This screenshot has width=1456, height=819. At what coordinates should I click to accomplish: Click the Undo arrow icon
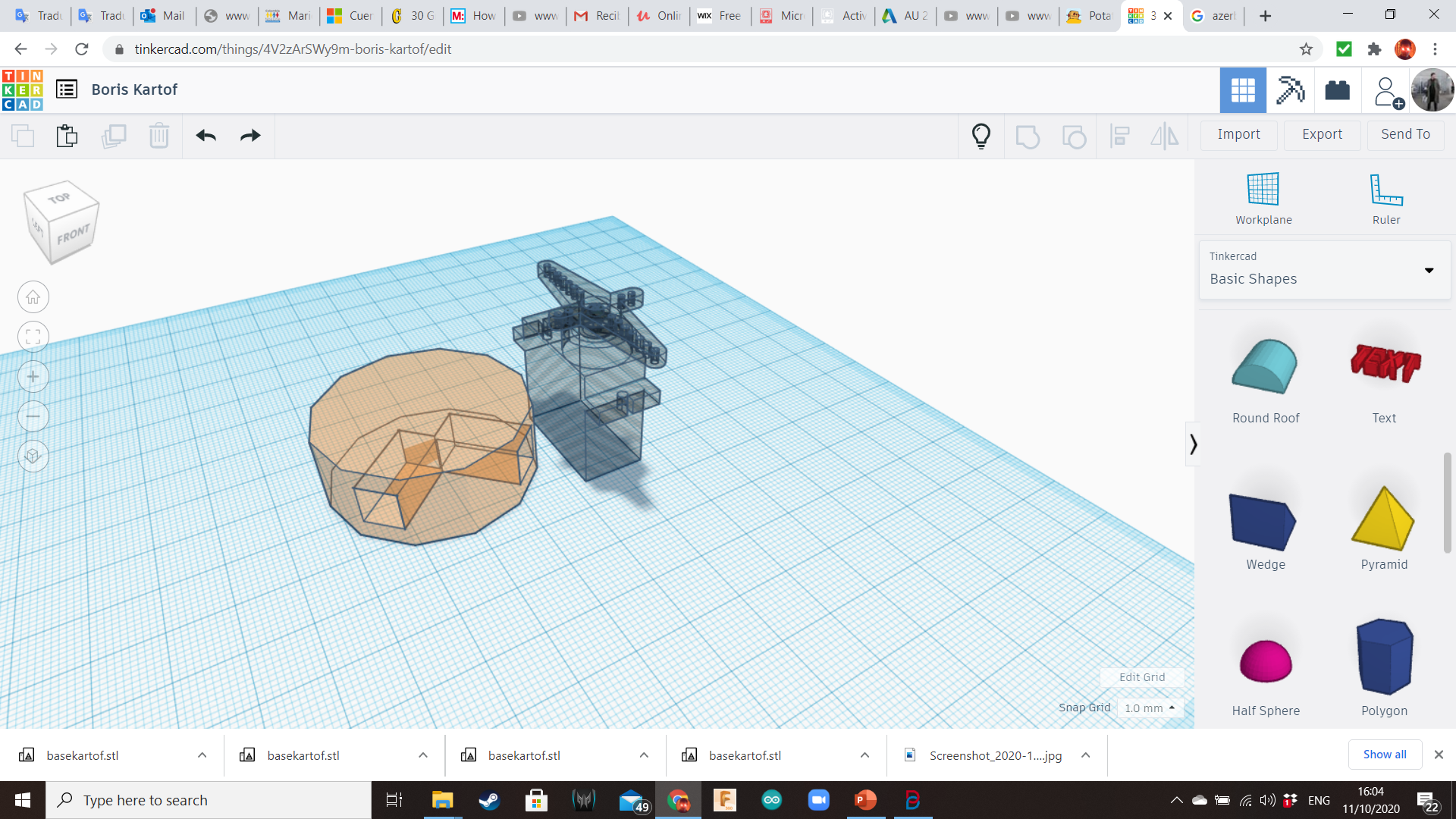pos(206,136)
